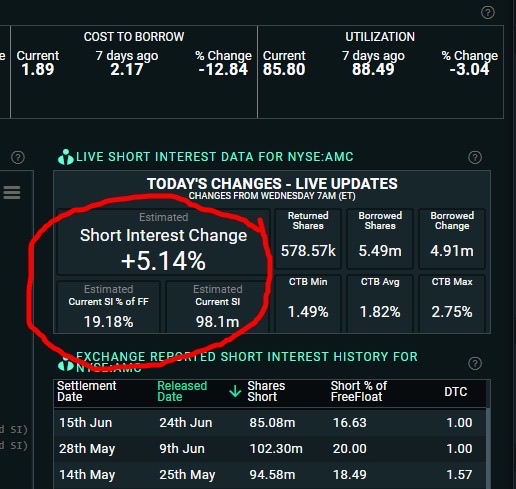Click help icon left of the hamburger panel
This screenshot has width=516, height=489.
pyautogui.click(x=18, y=157)
